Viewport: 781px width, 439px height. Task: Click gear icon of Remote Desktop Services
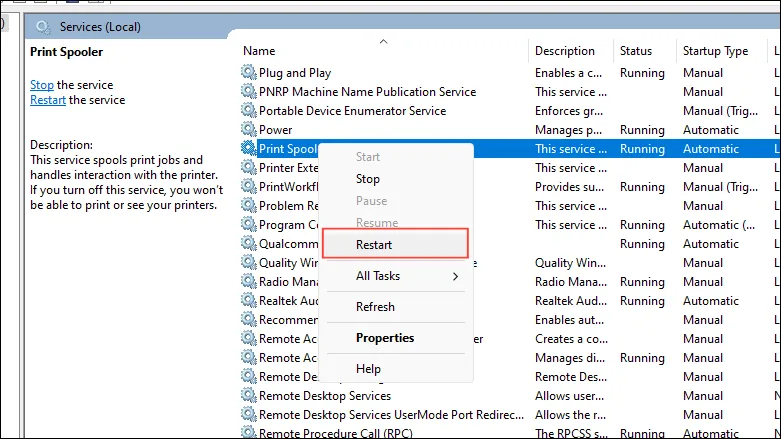coord(249,395)
